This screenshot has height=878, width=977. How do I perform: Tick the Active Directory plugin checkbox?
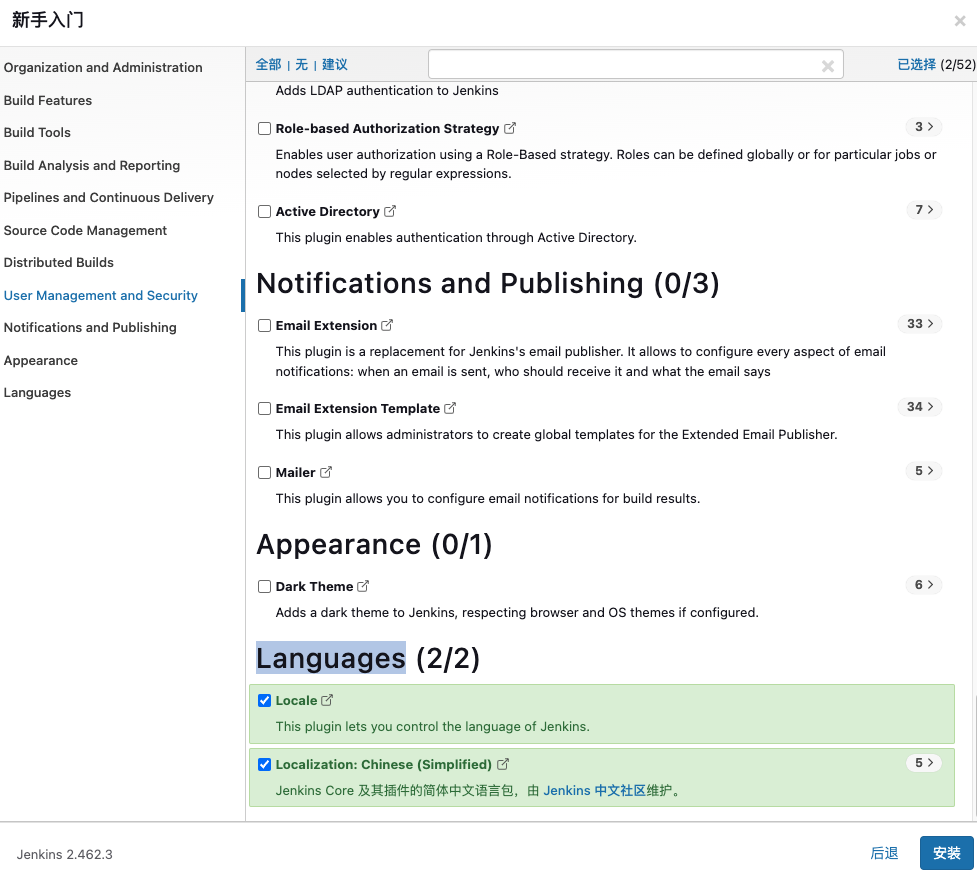264,212
